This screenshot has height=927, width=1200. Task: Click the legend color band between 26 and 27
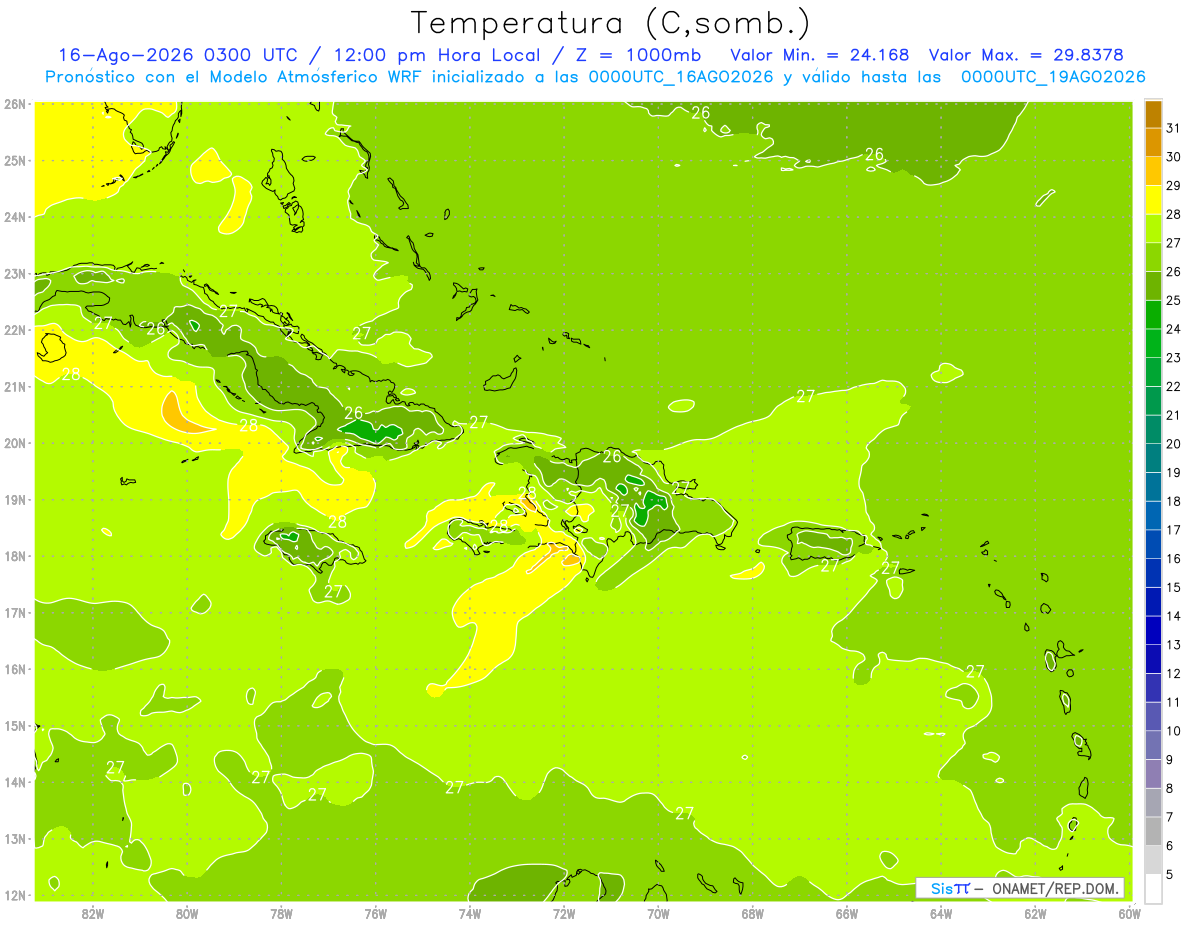(1153, 257)
